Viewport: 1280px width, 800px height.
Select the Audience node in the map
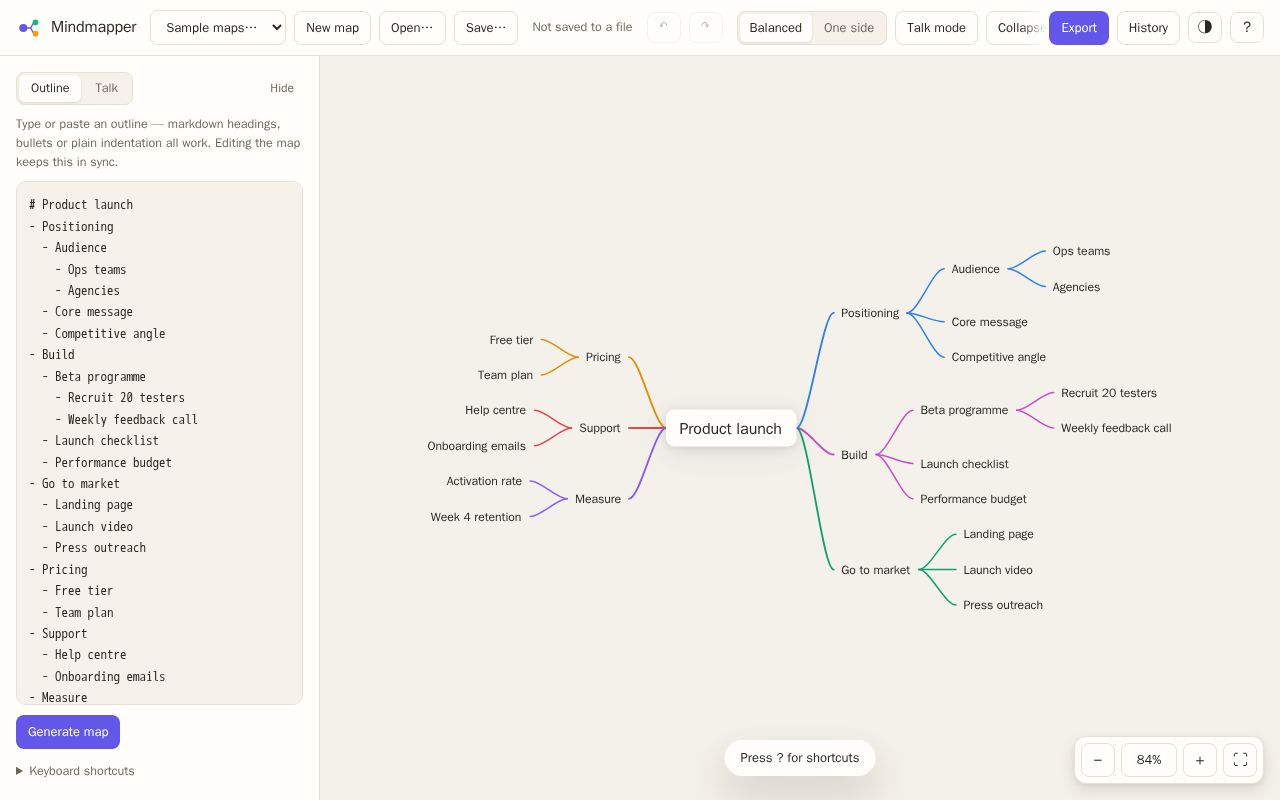coord(976,269)
